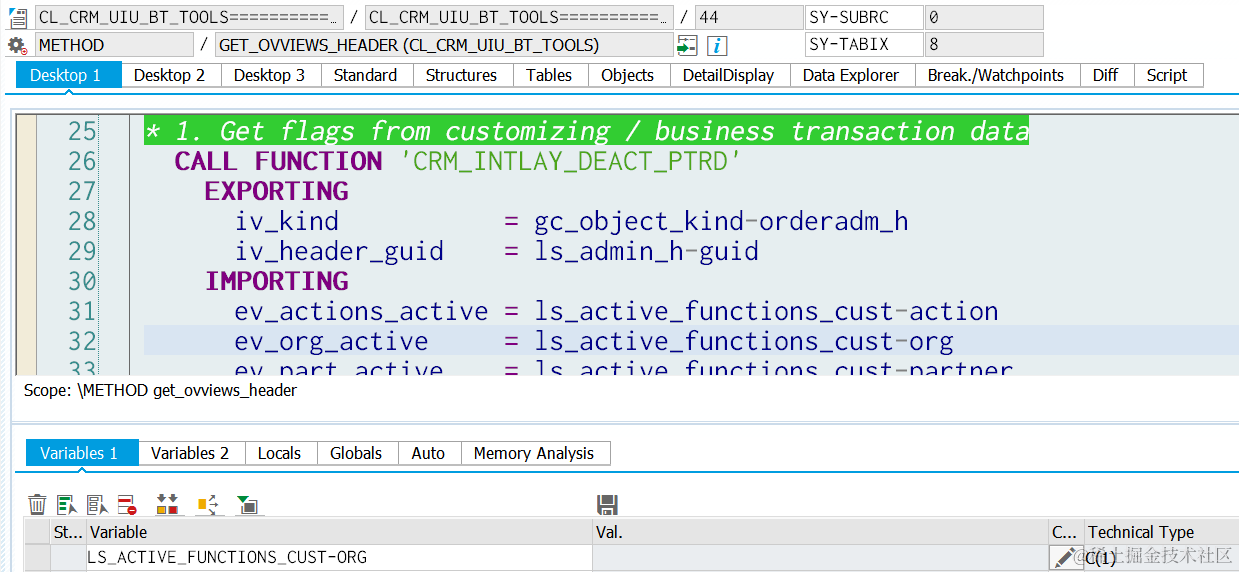Click the green comment on line 25

coord(586,131)
